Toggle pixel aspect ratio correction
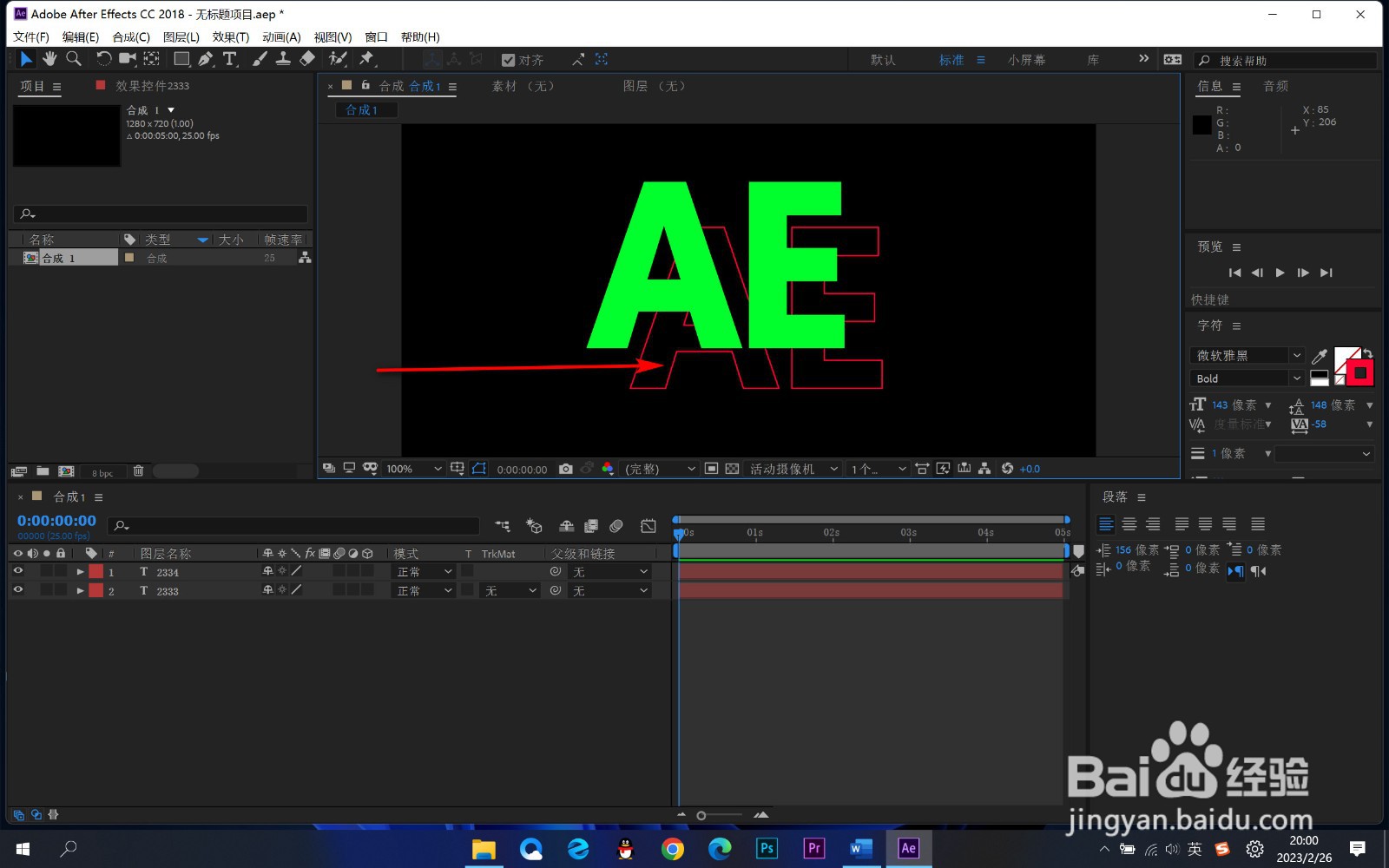Image resolution: width=1389 pixels, height=868 pixels. pos(922,469)
